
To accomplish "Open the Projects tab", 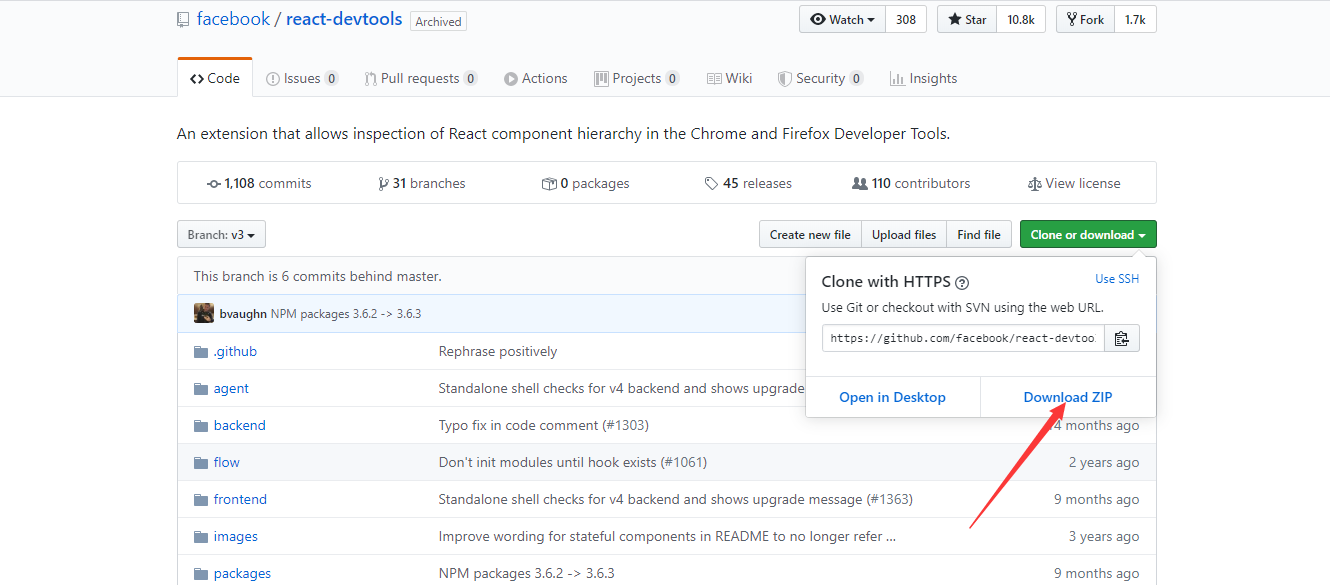I will (637, 78).
